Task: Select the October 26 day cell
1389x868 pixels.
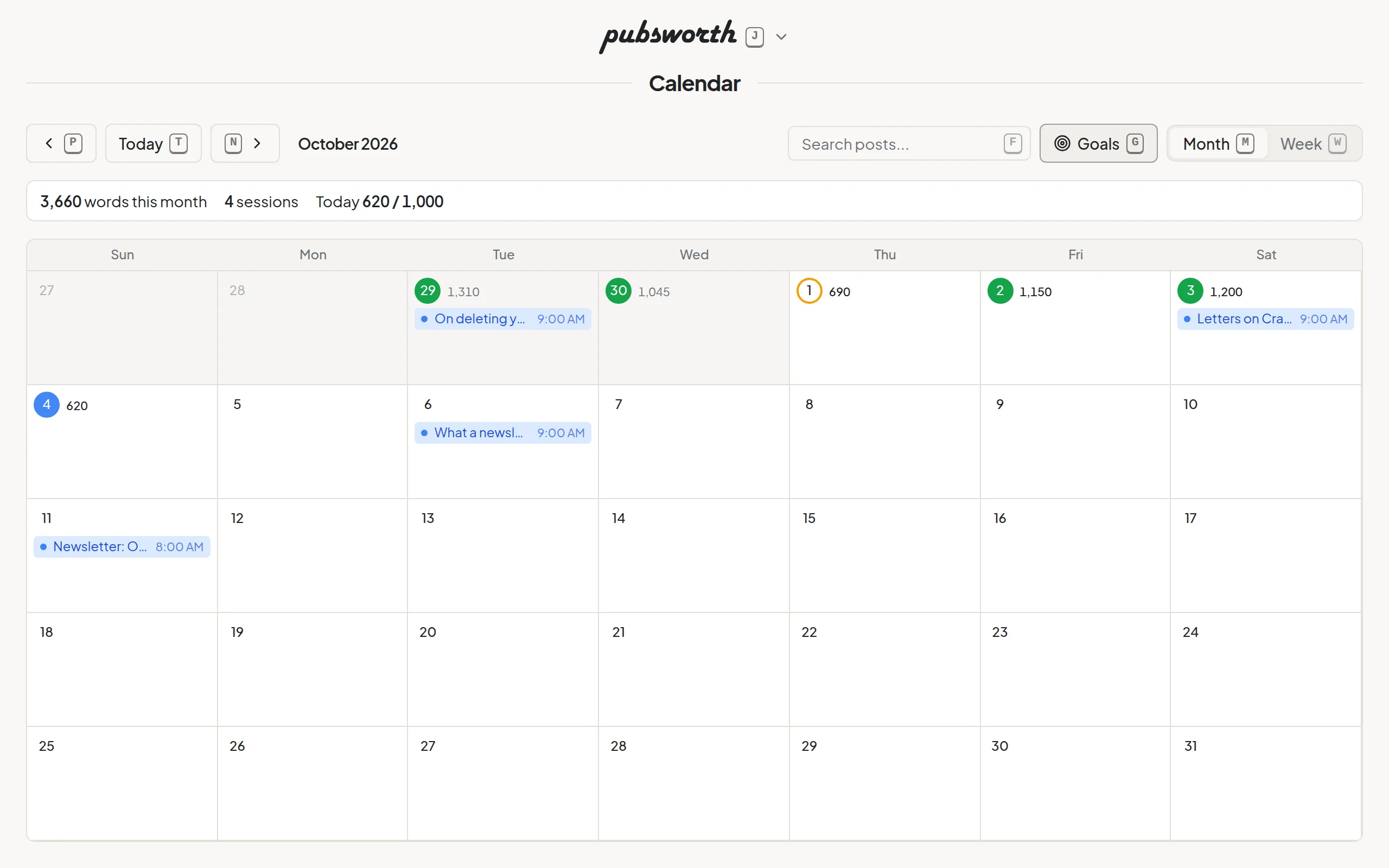Action: point(312,783)
